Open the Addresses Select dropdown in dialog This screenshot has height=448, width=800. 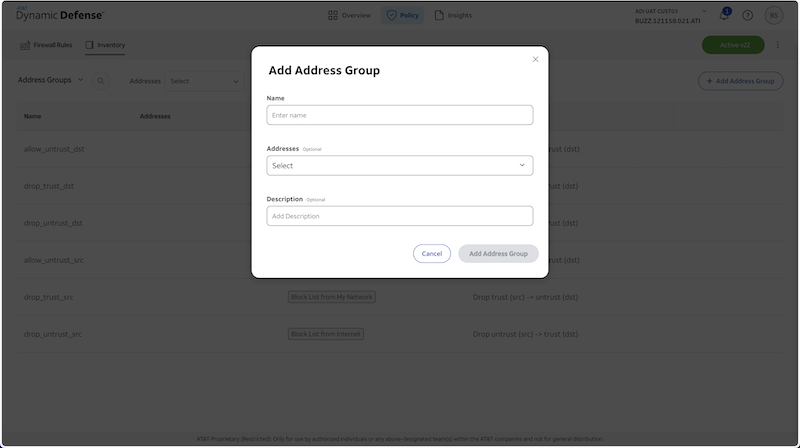[399, 165]
